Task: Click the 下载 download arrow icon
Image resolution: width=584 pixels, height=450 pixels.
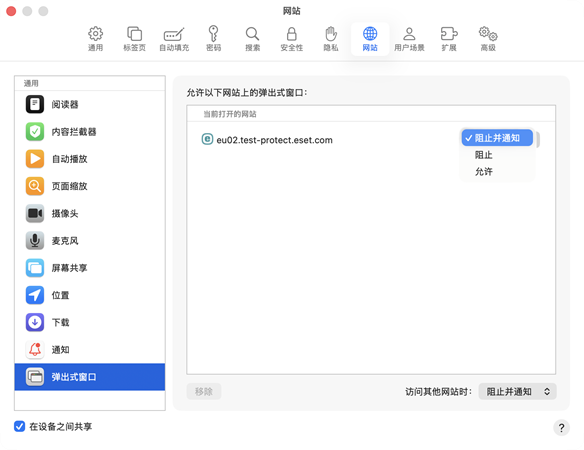Action: [35, 322]
